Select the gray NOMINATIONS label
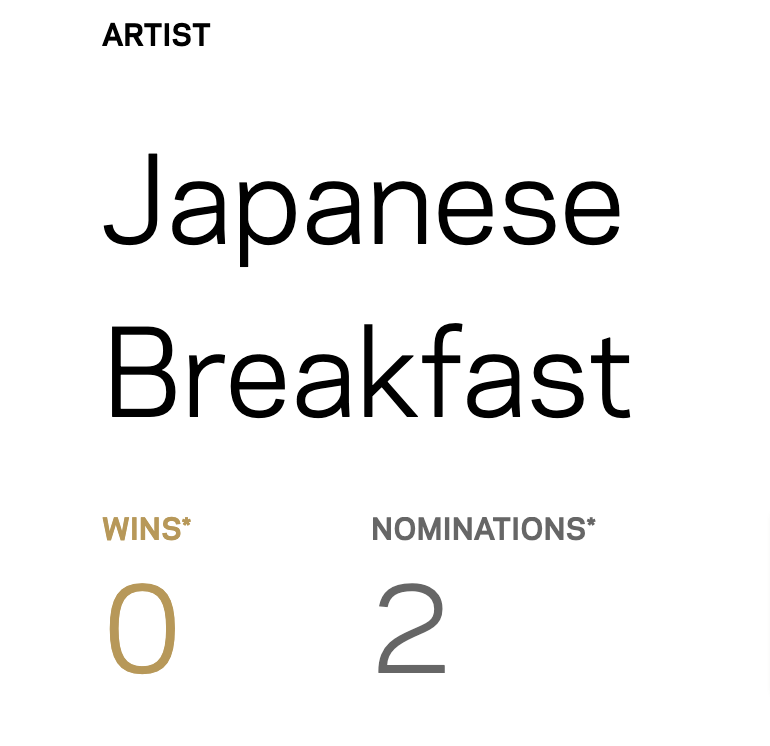This screenshot has width=770, height=746. (x=478, y=529)
